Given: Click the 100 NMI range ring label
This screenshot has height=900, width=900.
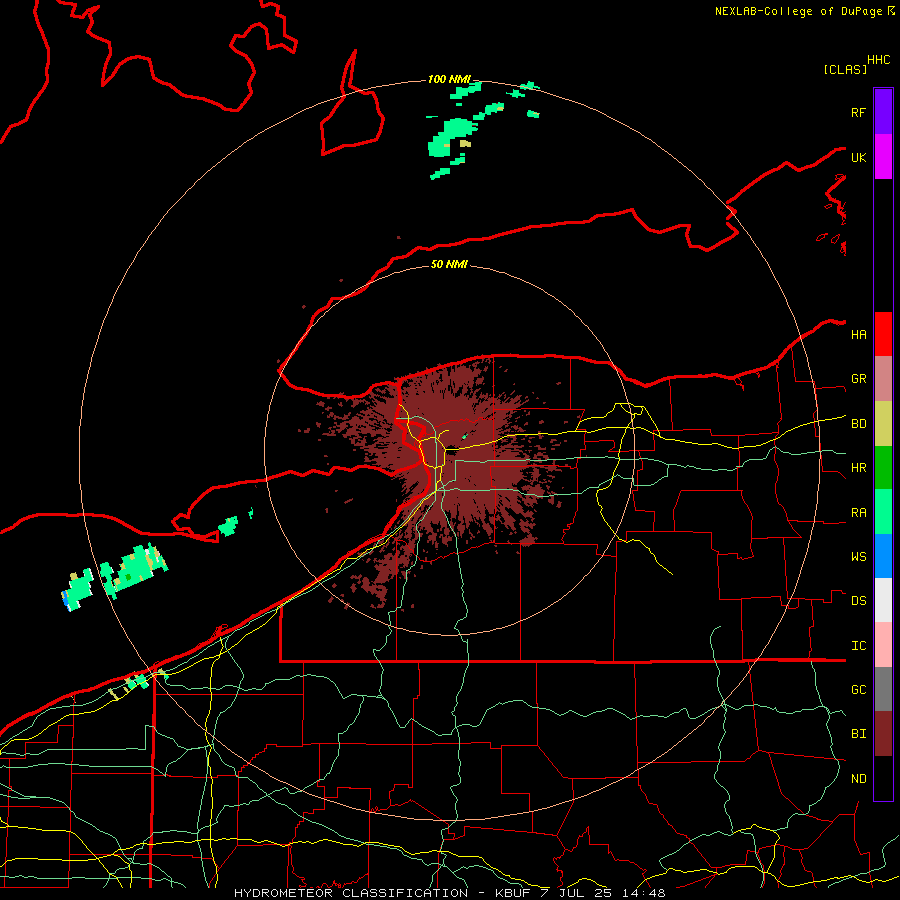Looking at the screenshot, I should [x=449, y=79].
